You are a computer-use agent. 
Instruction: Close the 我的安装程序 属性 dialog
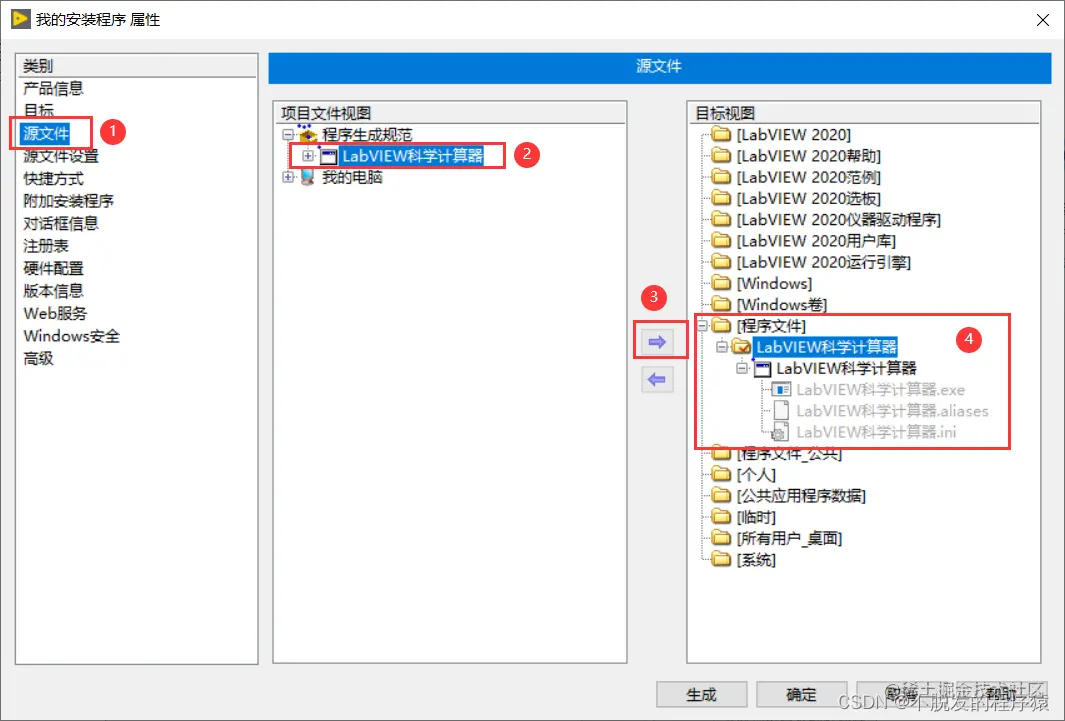point(1043,20)
